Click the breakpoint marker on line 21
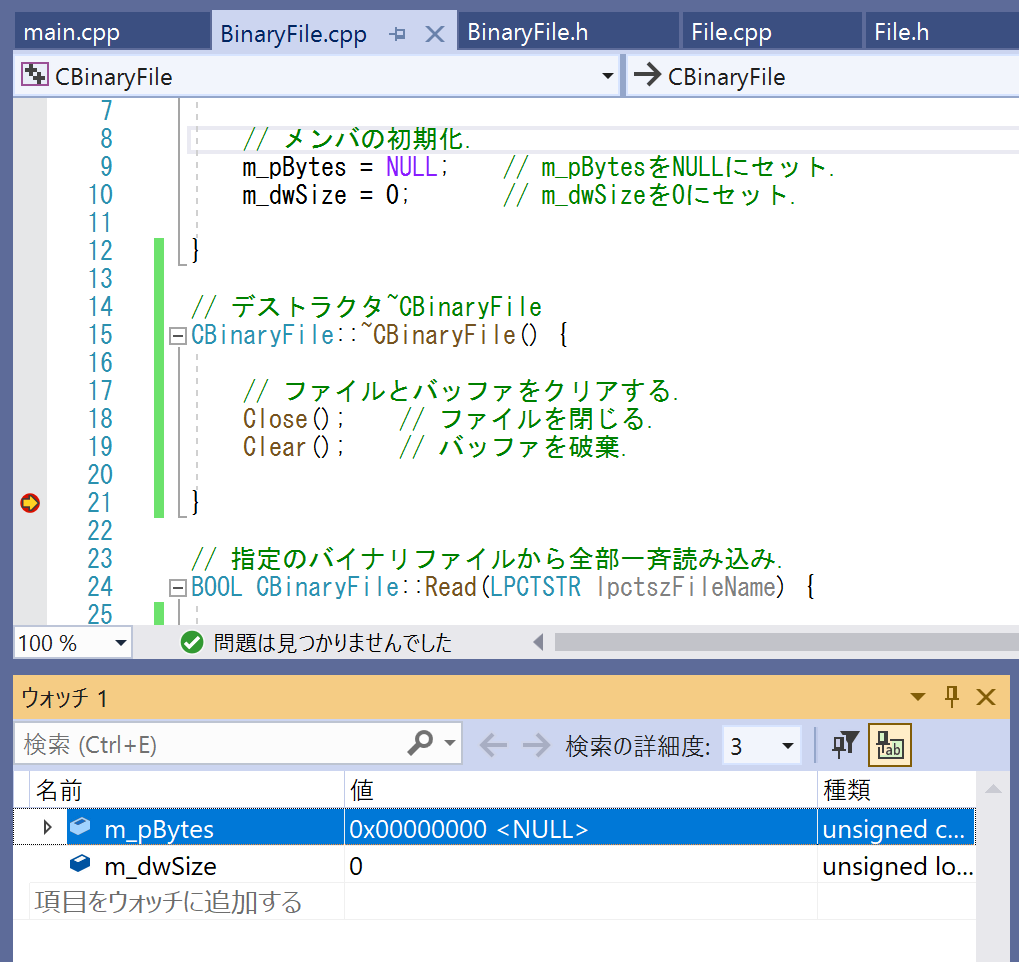 click(30, 502)
